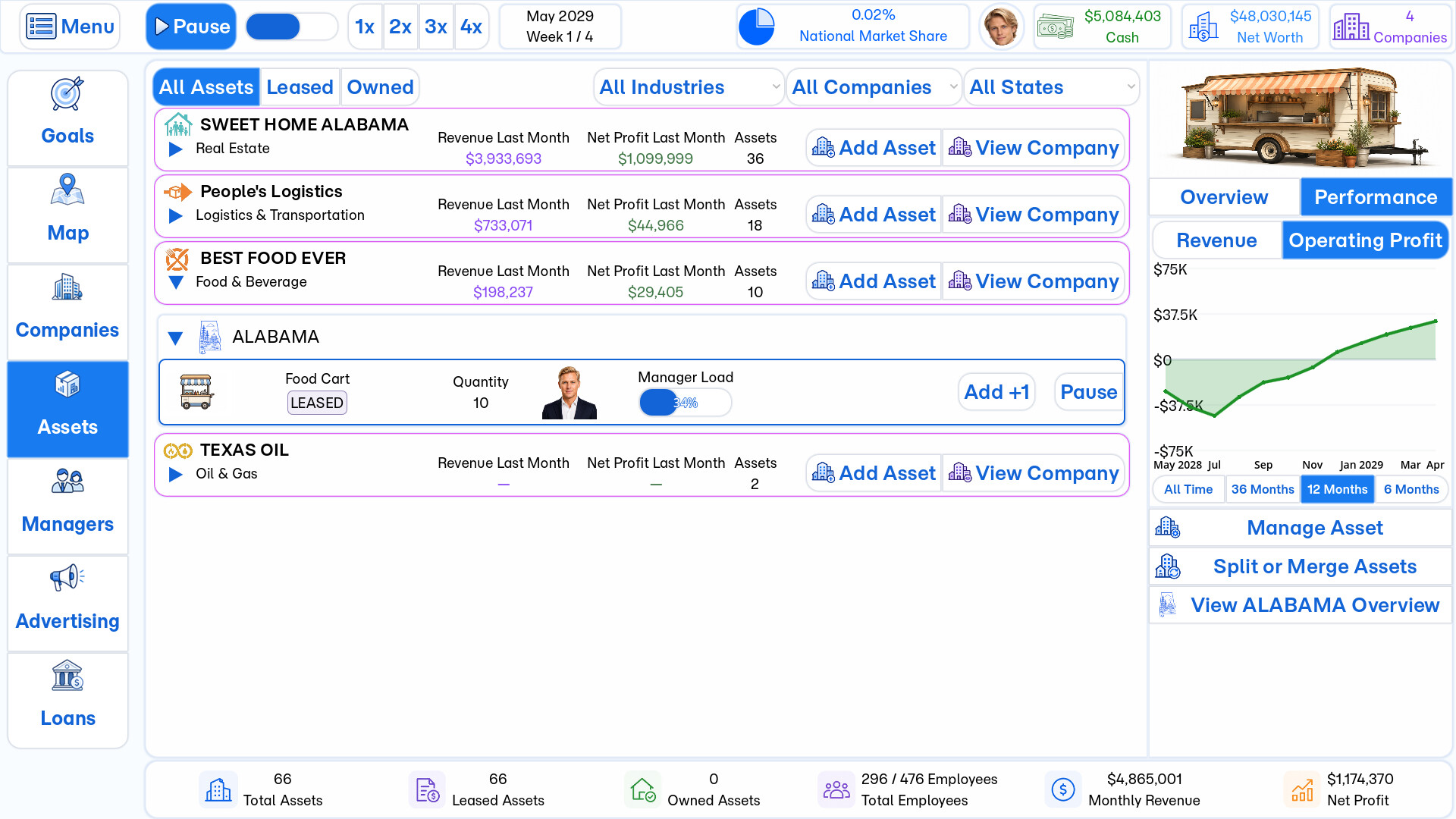Select the 6 Months chart range

[1411, 489]
